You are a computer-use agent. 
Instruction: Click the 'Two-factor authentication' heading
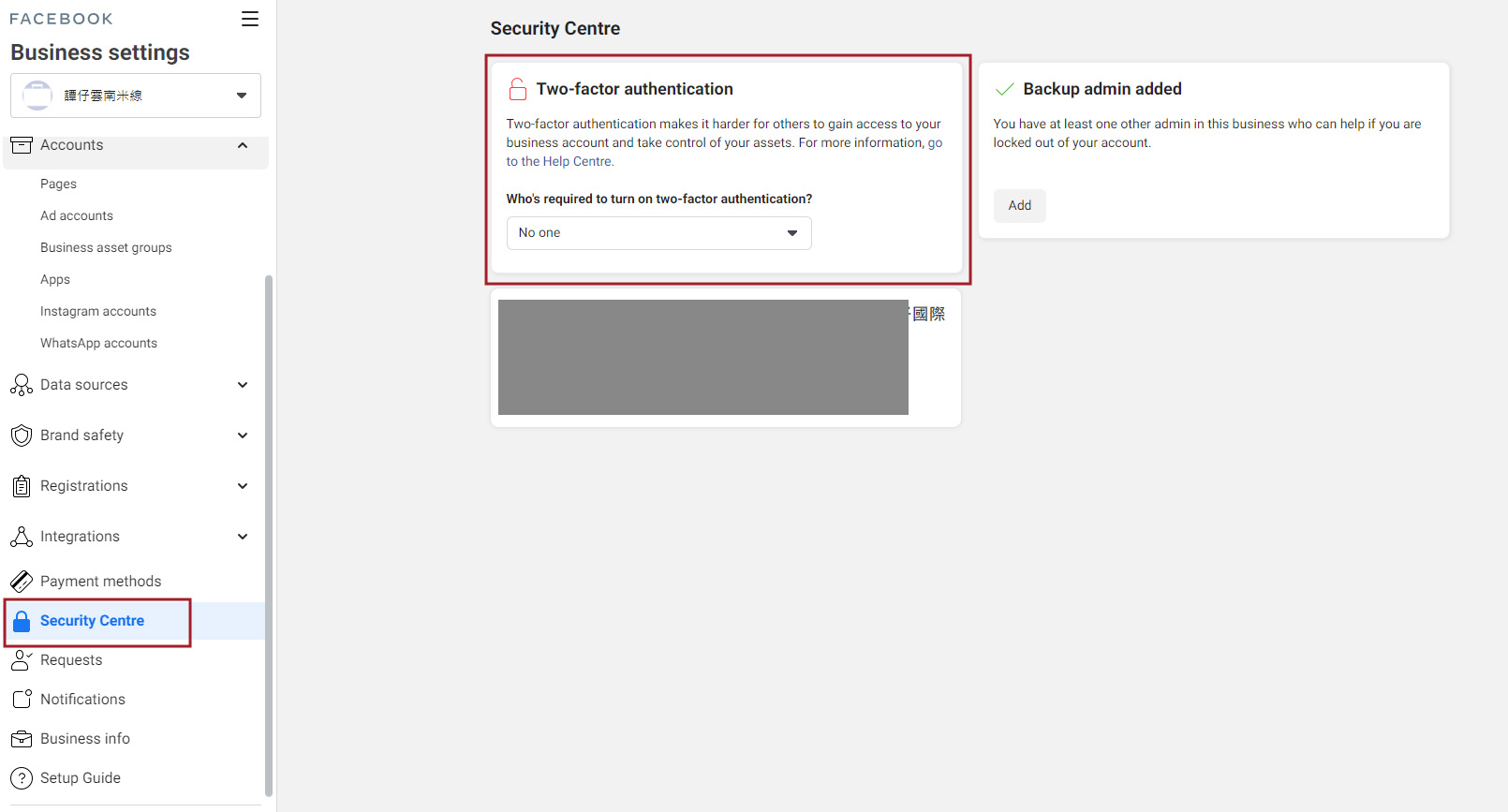click(634, 89)
